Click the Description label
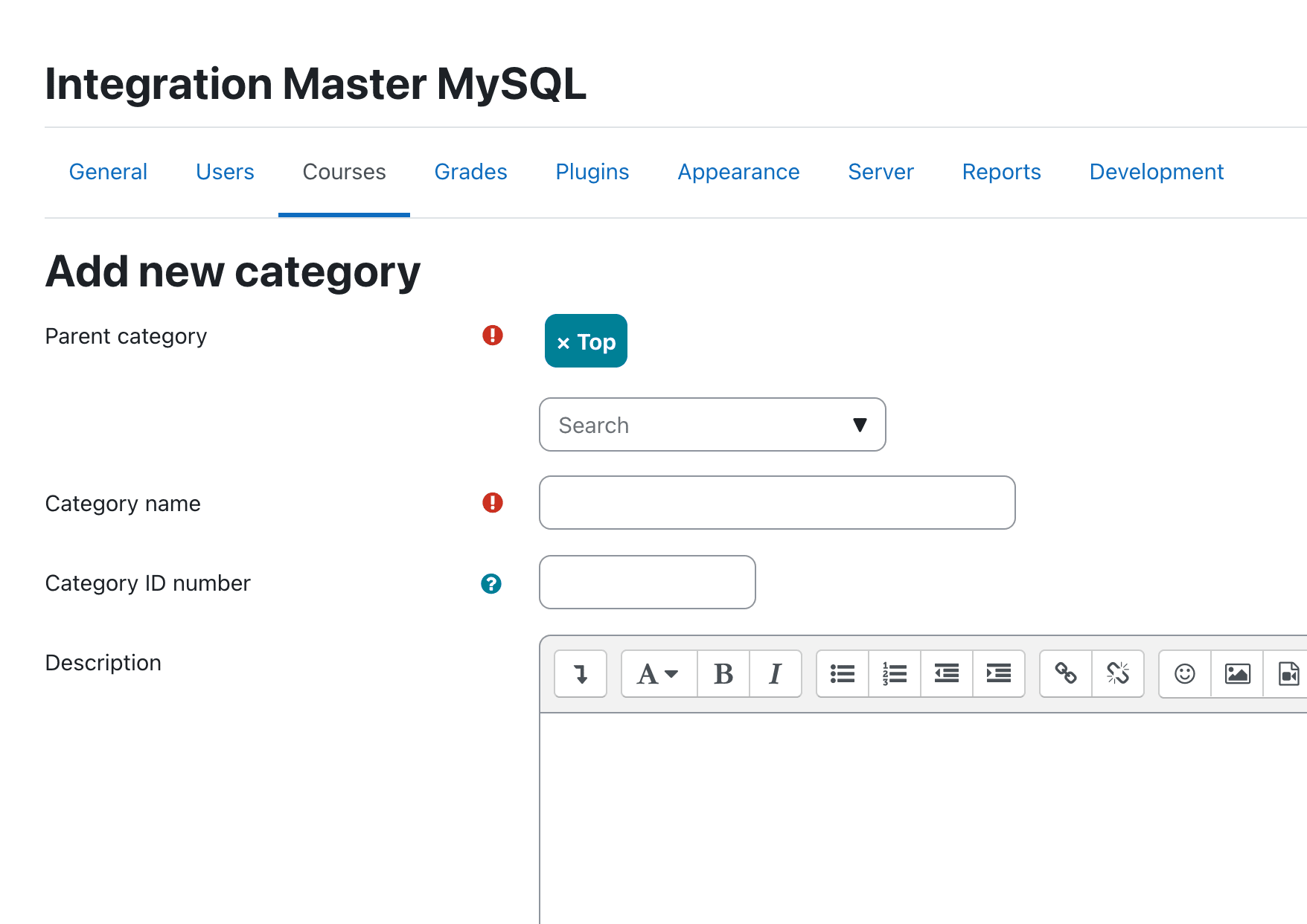 click(103, 663)
